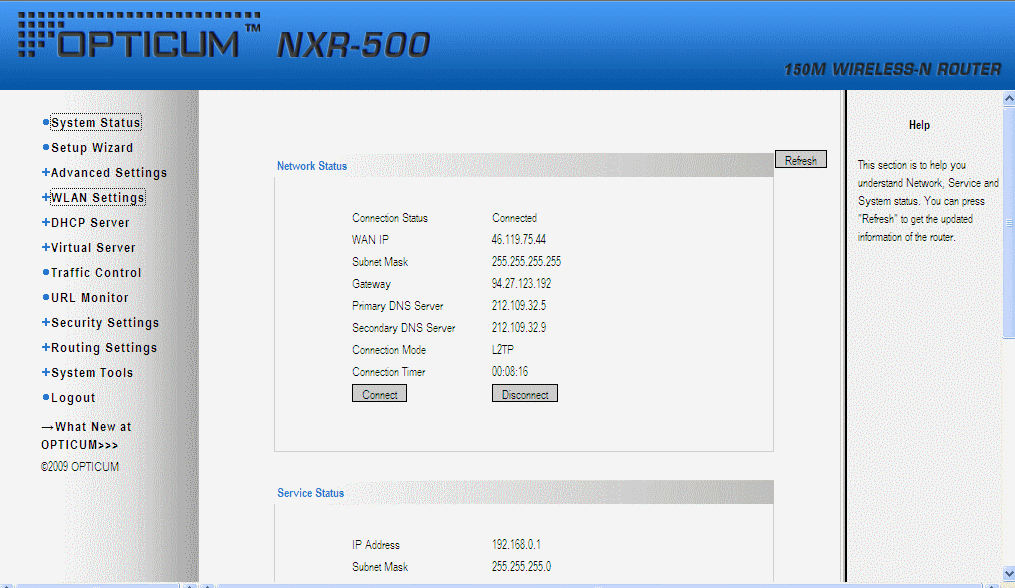1015x588 pixels.
Task: Open the System Status page
Action: pos(96,122)
